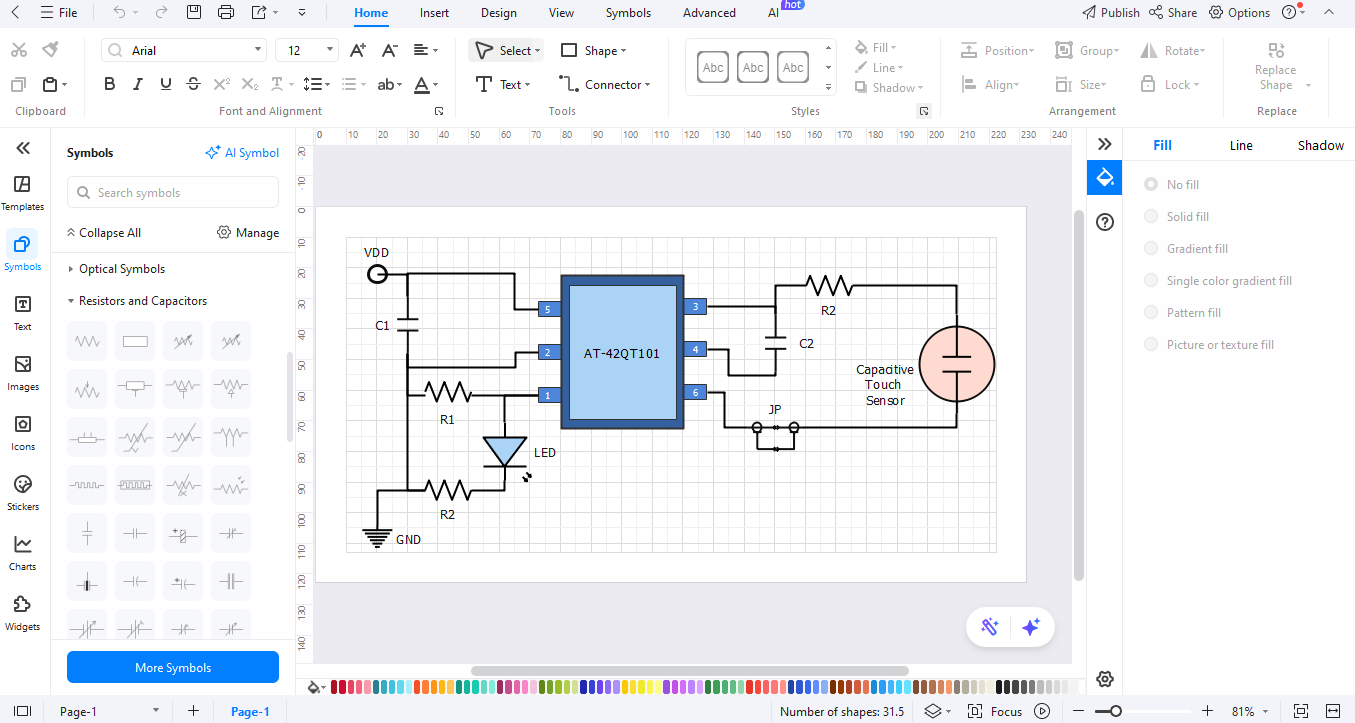The width and height of the screenshot is (1355, 723).
Task: Click the settings gear in right panel
Action: (x=1105, y=679)
